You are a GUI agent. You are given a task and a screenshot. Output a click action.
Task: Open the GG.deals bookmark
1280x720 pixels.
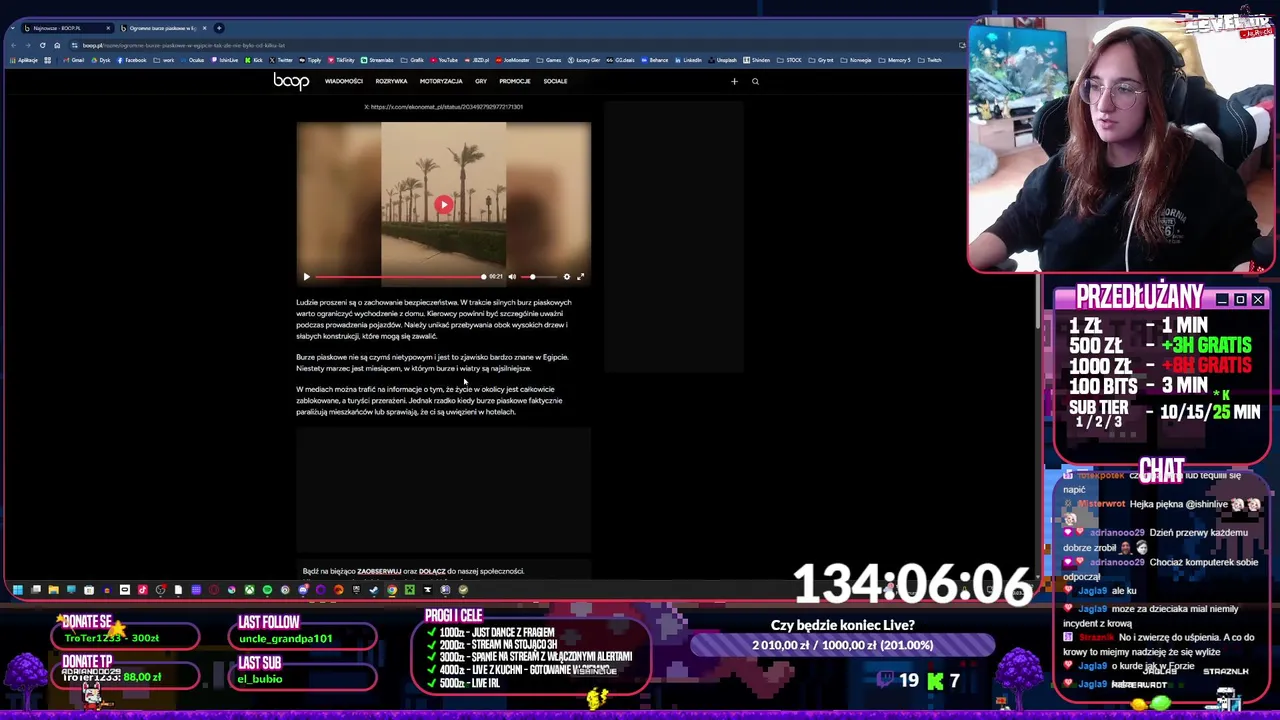click(x=620, y=60)
